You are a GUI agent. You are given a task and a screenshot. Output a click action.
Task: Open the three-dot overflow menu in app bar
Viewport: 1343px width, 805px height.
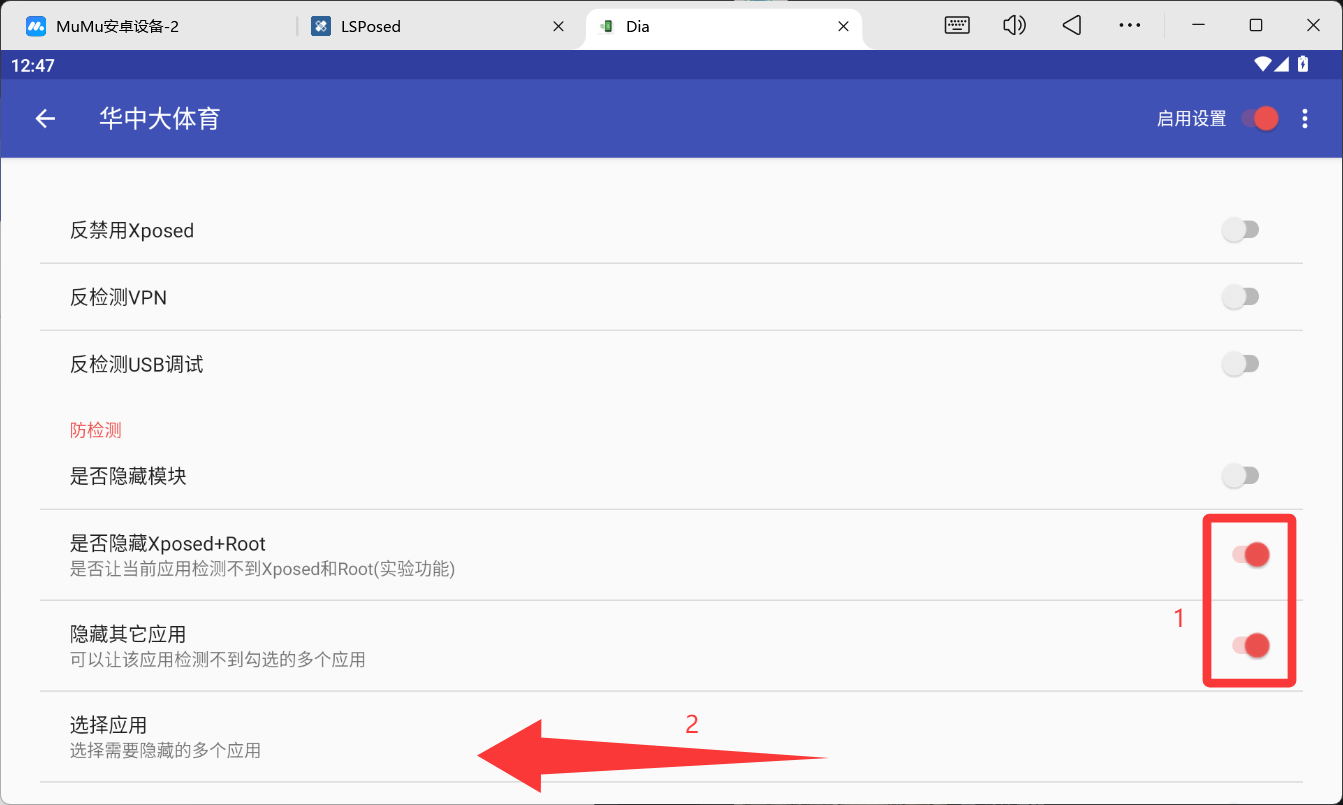[1304, 119]
